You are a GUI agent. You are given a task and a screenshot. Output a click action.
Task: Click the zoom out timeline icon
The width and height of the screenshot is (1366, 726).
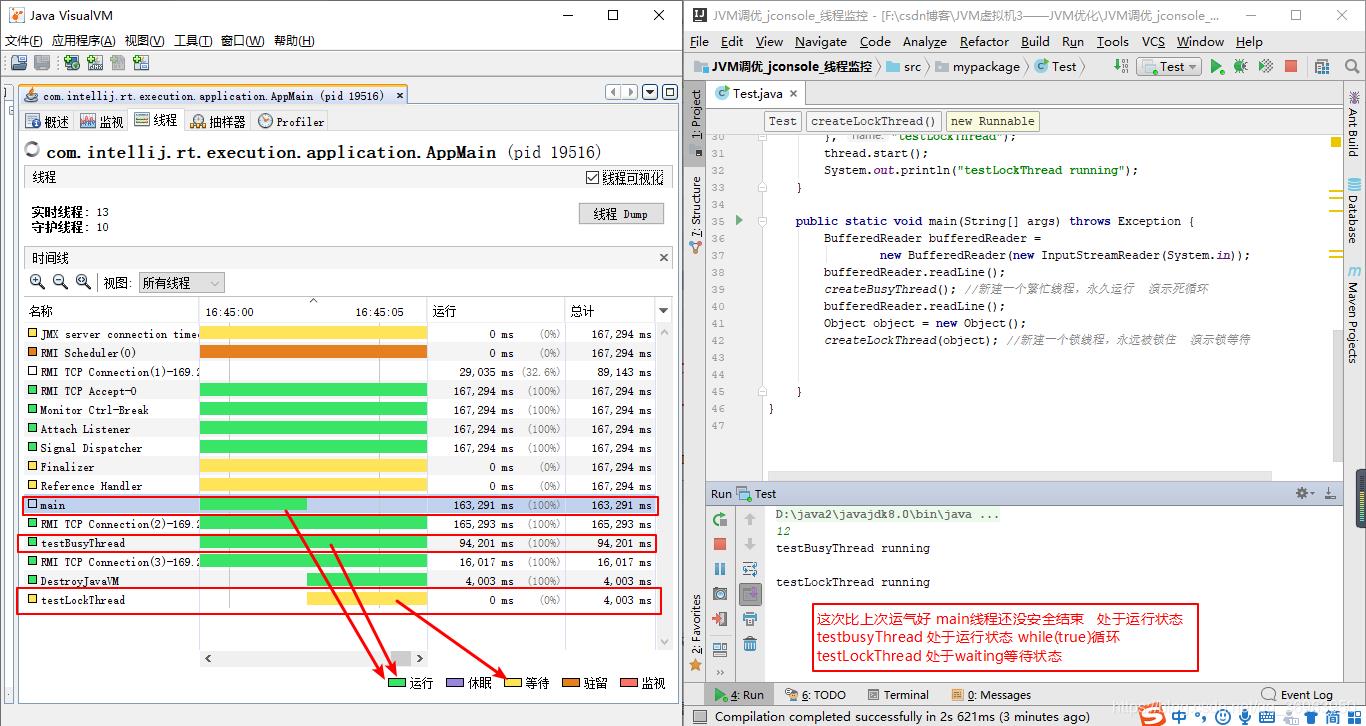(60, 283)
